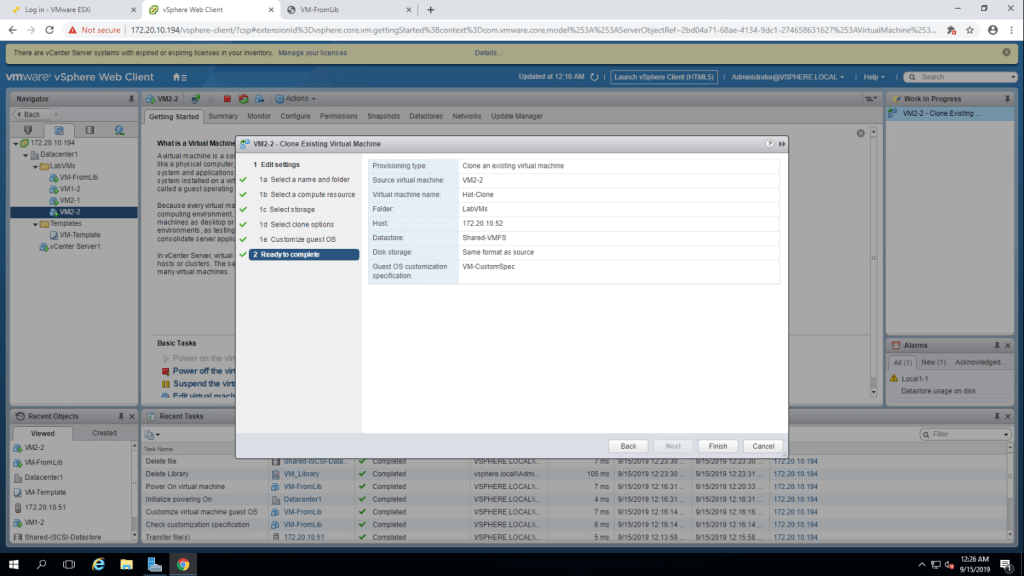1024x576 pixels.
Task: Click Finish to complete the clone
Action: pos(717,446)
